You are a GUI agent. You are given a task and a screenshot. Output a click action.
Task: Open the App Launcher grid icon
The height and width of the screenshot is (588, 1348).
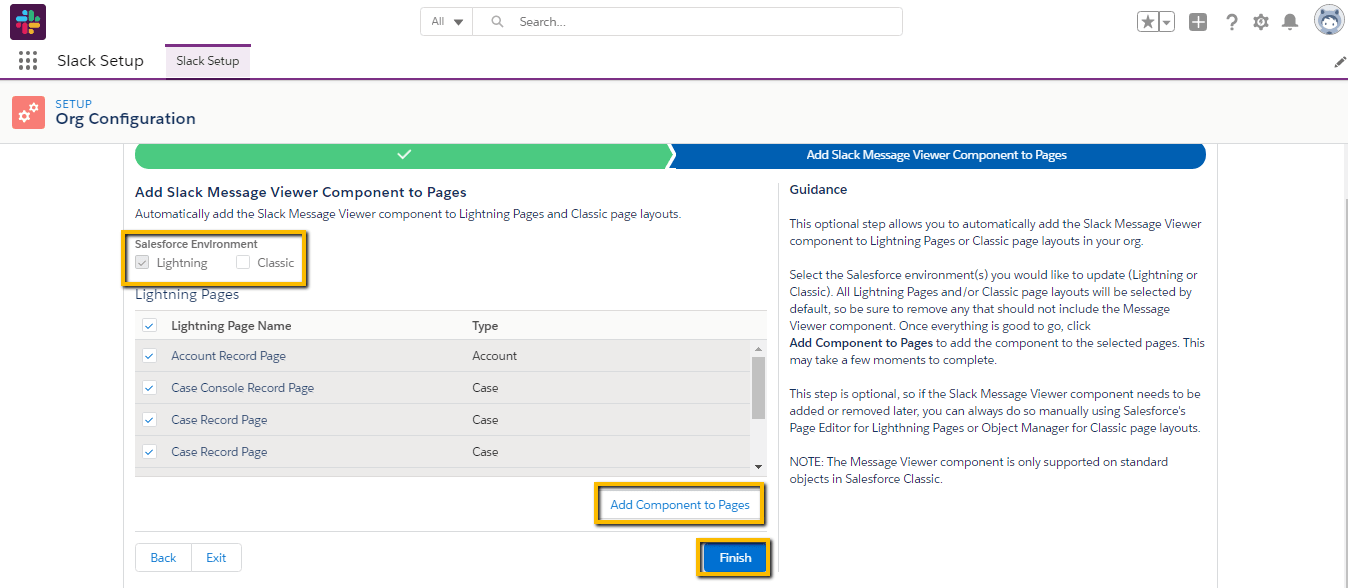click(x=28, y=61)
